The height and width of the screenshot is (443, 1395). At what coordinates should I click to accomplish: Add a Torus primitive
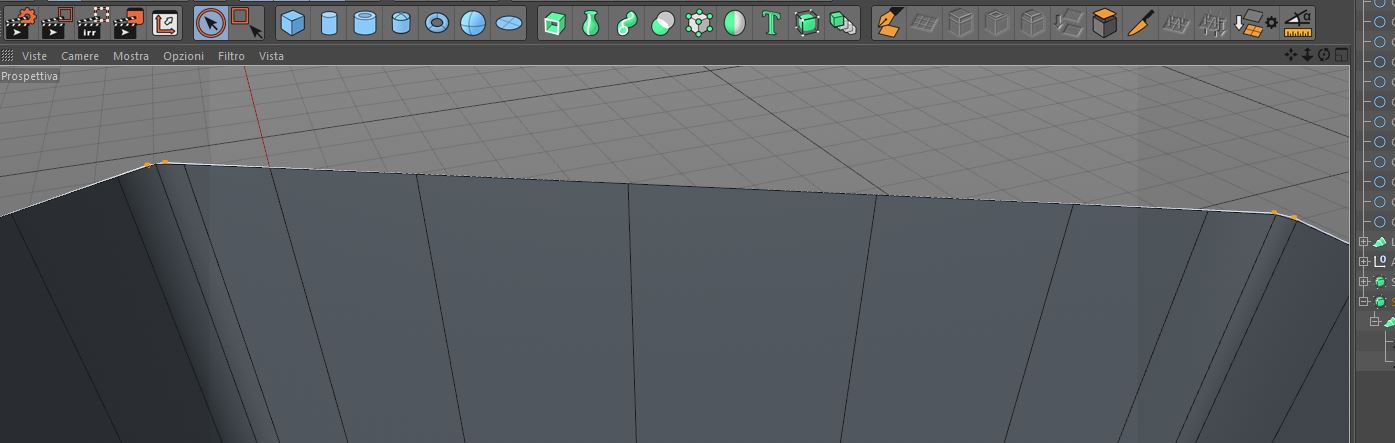click(437, 22)
